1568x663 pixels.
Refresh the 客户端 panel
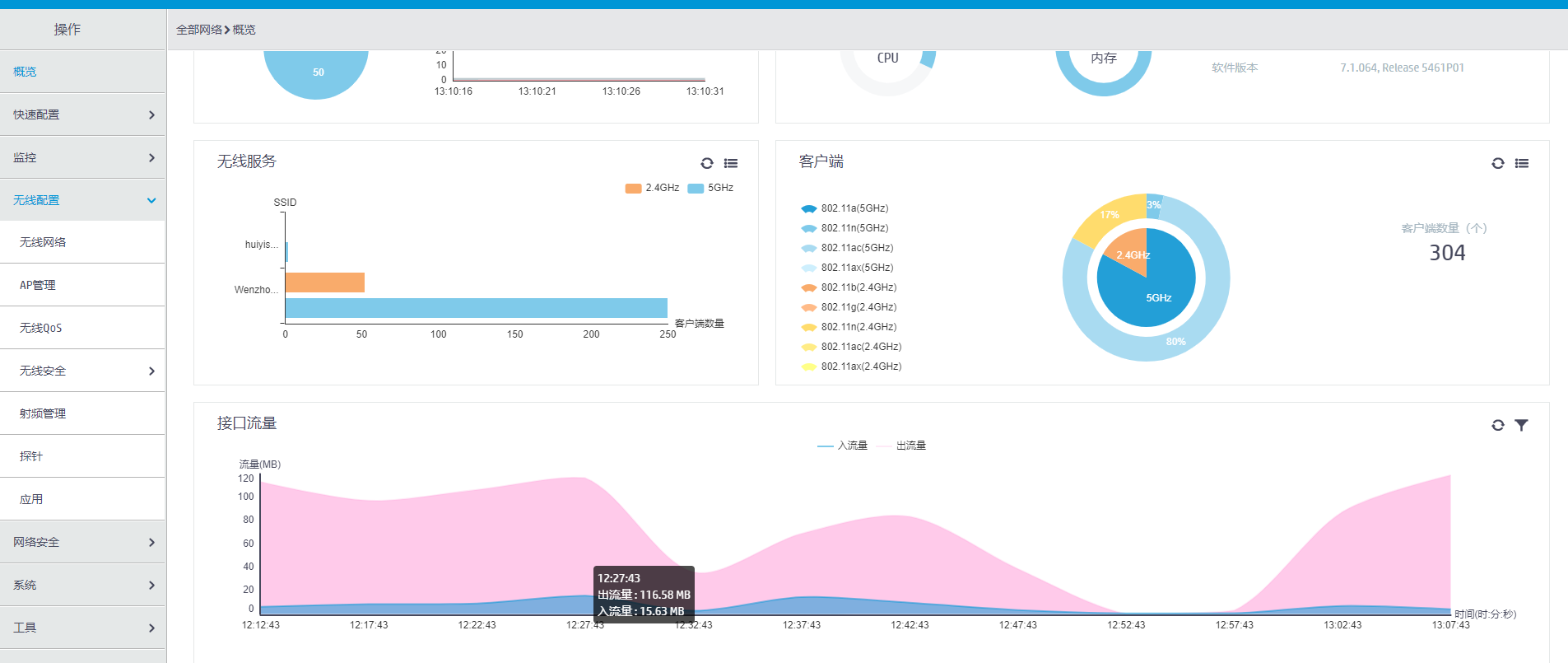(1498, 163)
